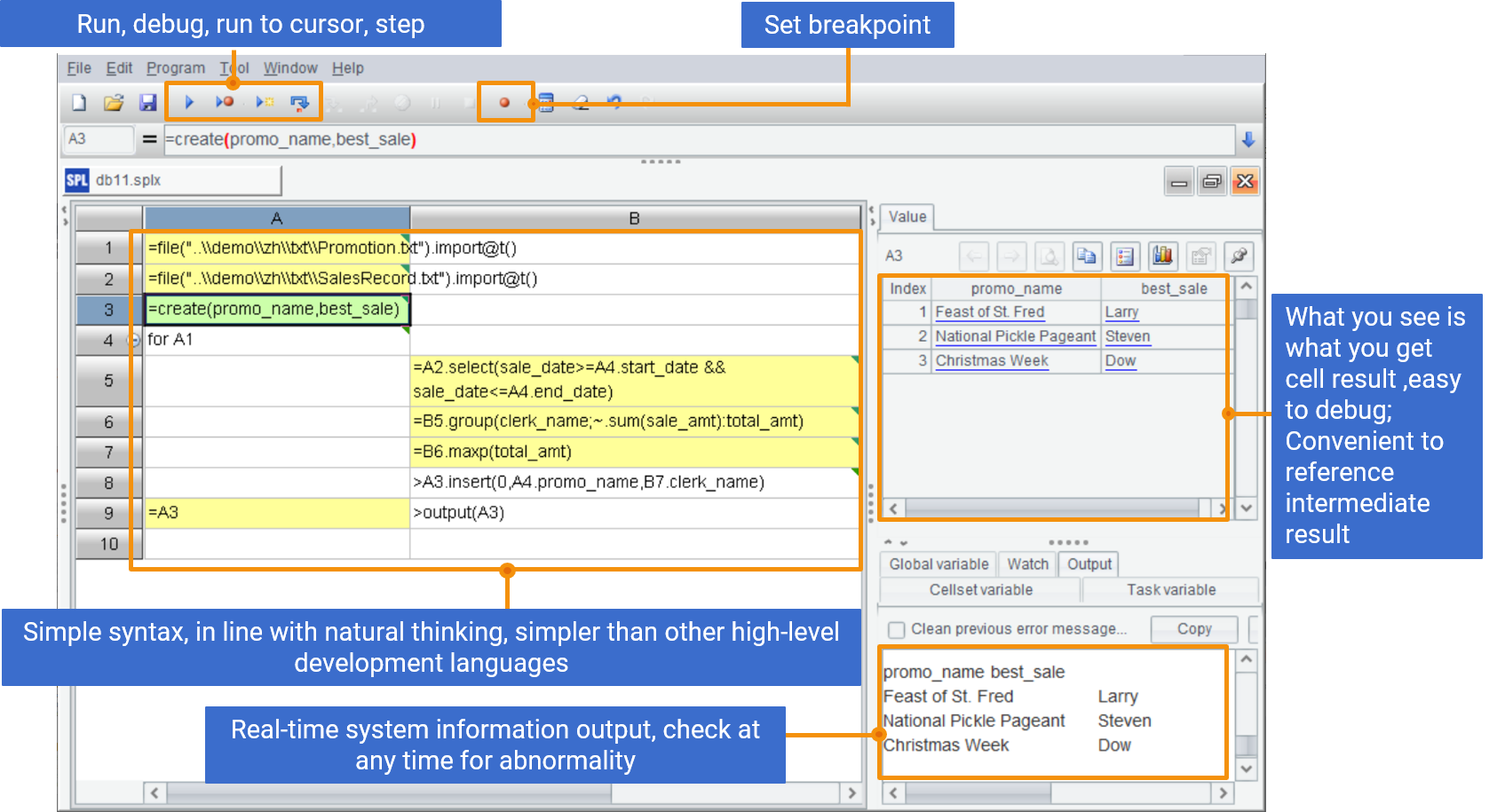Open the Program menu
Screen dimensions: 1489x812
click(x=176, y=68)
